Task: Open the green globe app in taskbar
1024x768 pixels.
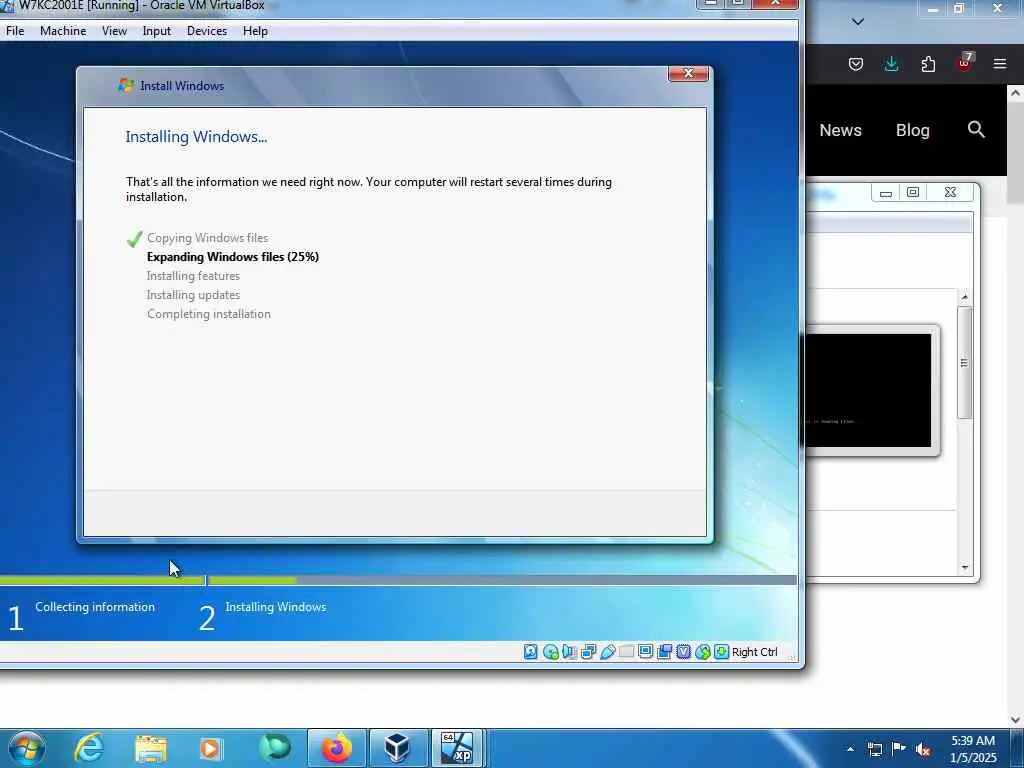Action: 275,748
